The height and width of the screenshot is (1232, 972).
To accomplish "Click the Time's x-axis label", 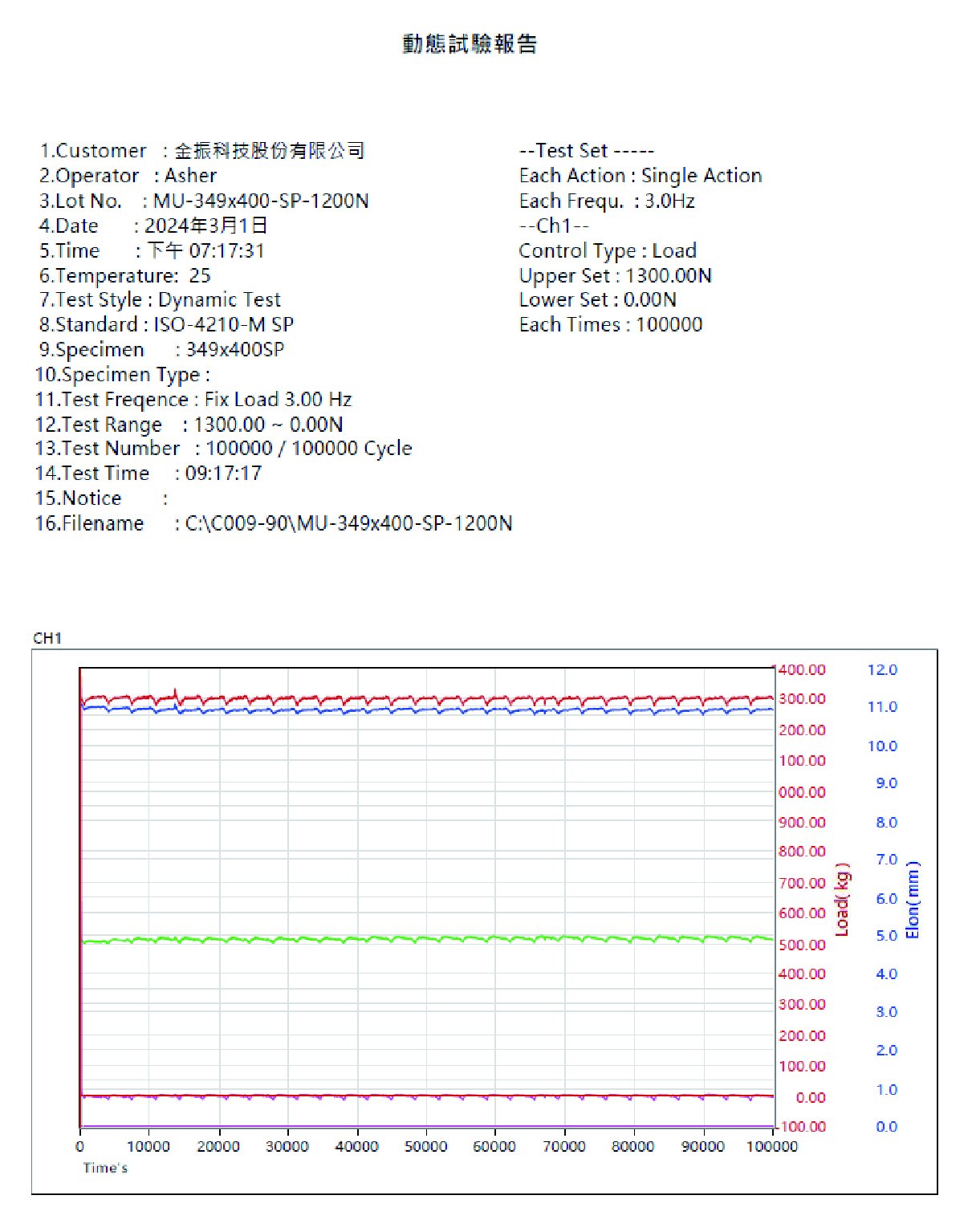I will (105, 1168).
